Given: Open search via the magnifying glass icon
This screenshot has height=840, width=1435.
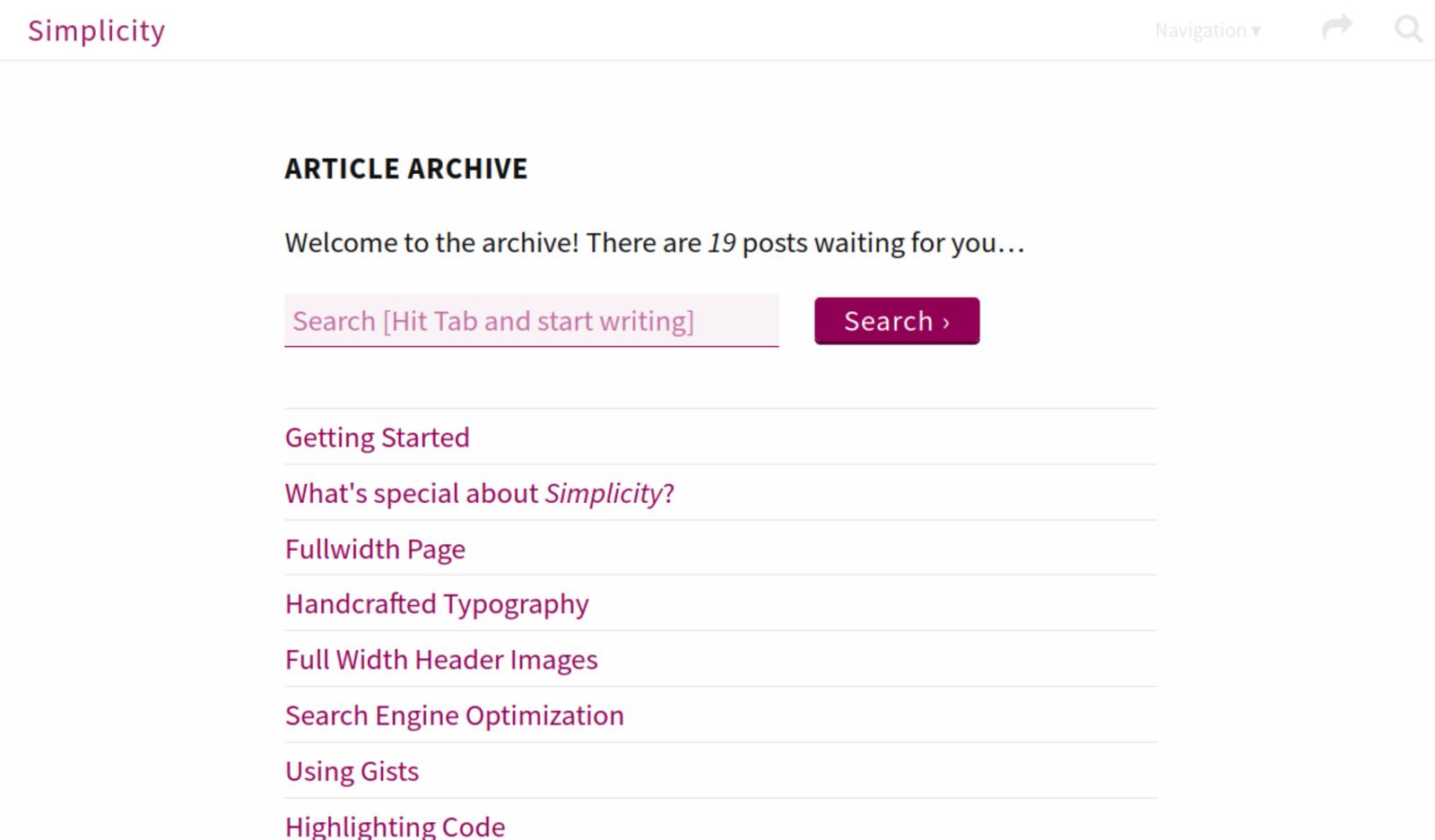Looking at the screenshot, I should click(x=1408, y=29).
